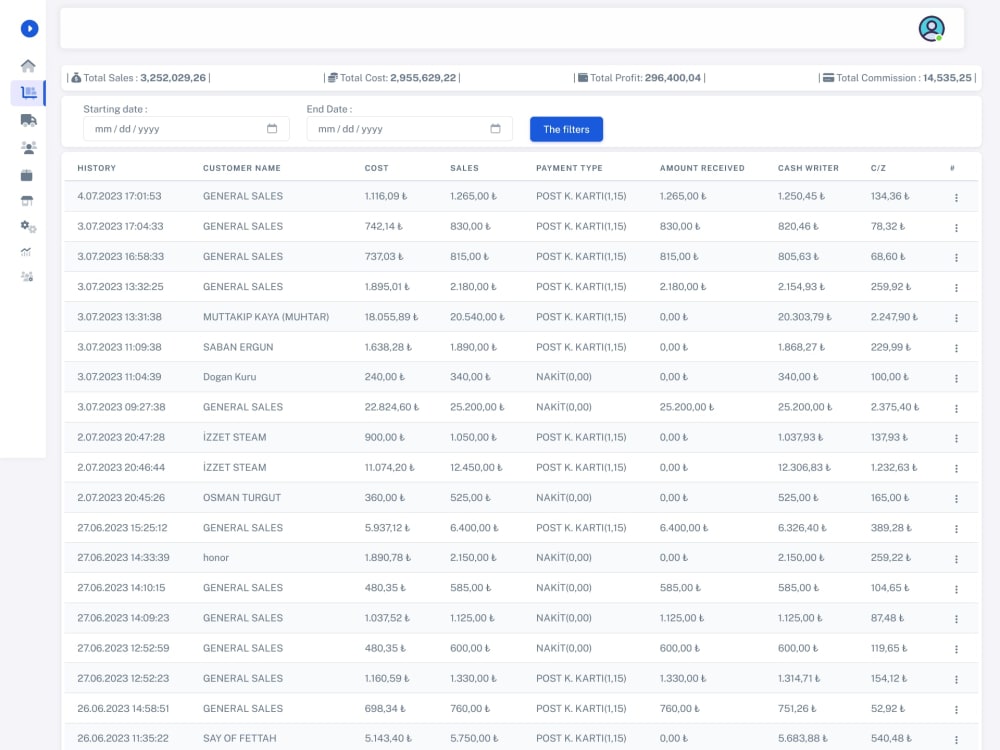Viewport: 1000px width, 750px height.
Task: Open the settings gears icon in the sidebar
Action: click(28, 226)
